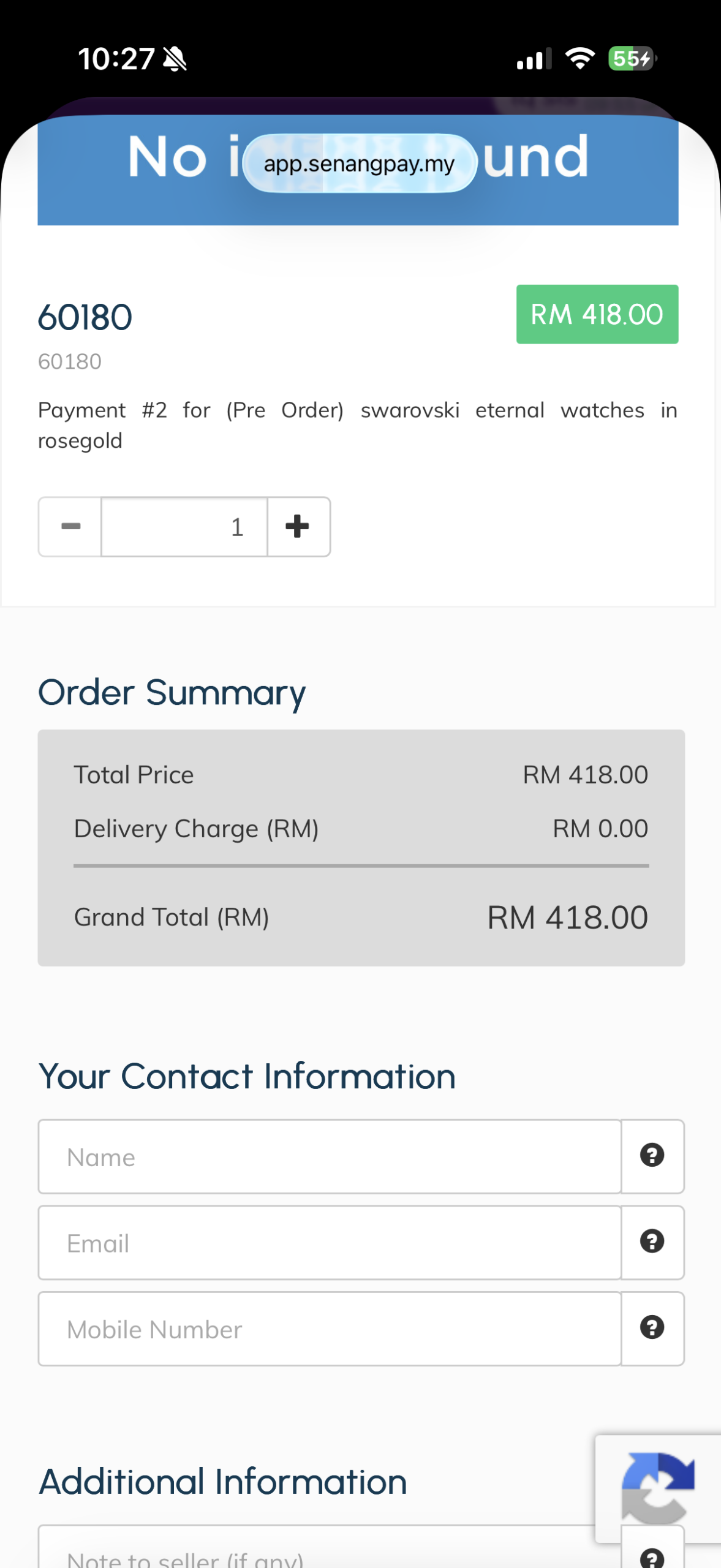The width and height of the screenshot is (721, 1568).
Task: Tap the green RM 418.00 price badge
Action: click(x=597, y=314)
